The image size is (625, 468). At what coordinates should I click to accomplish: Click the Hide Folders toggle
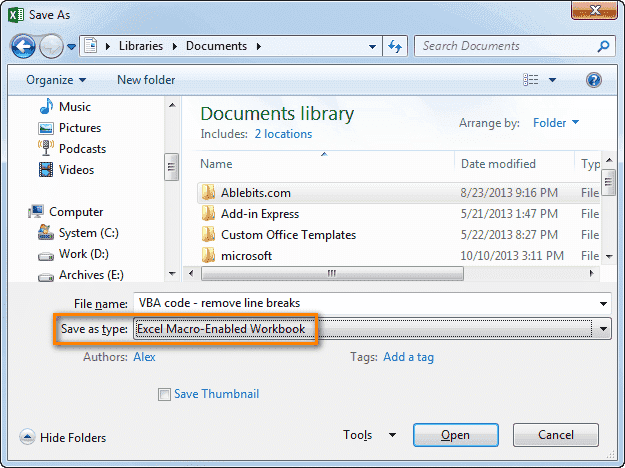click(x=63, y=437)
